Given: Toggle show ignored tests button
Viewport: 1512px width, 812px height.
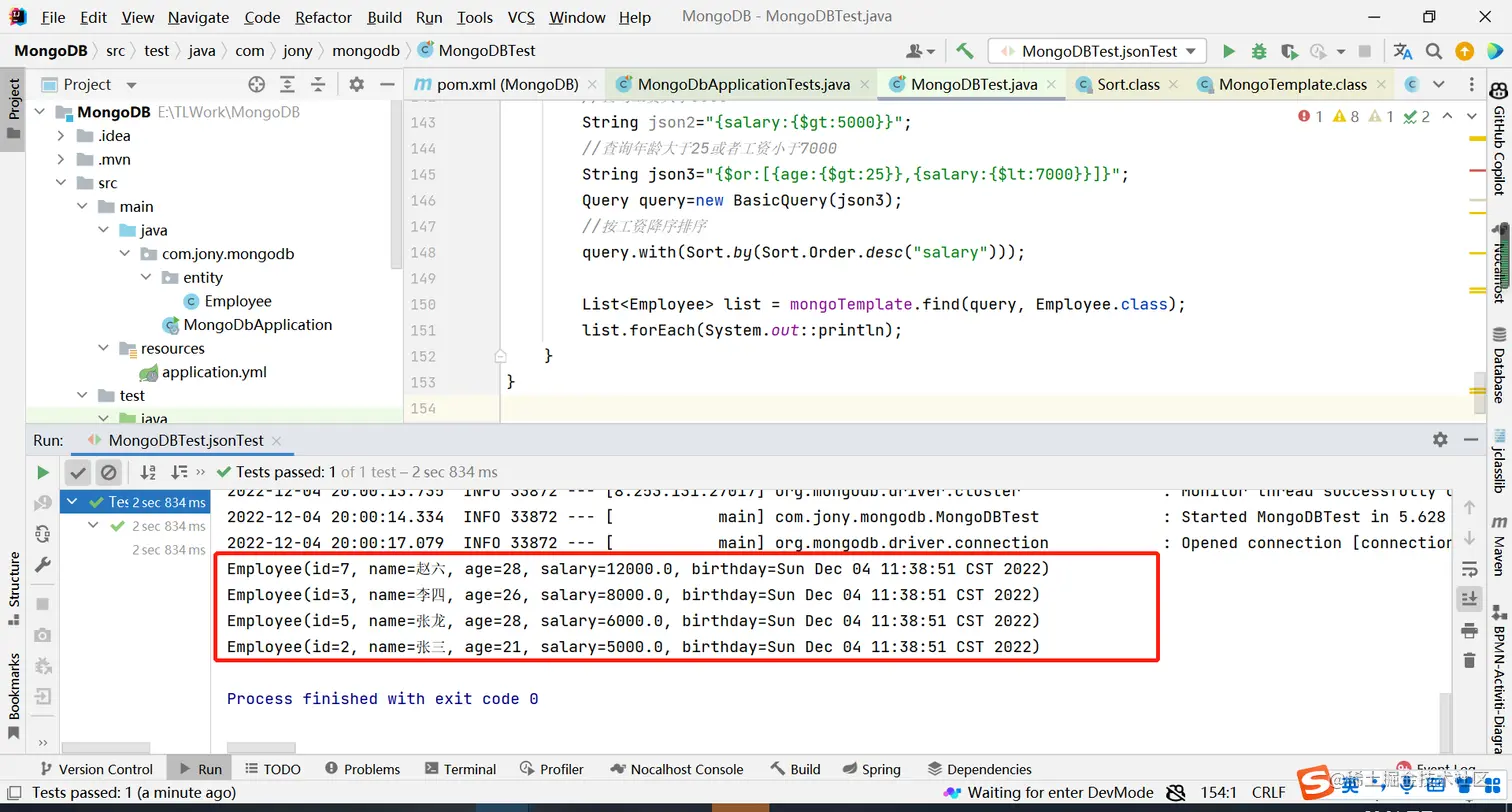Looking at the screenshot, I should point(109,472).
